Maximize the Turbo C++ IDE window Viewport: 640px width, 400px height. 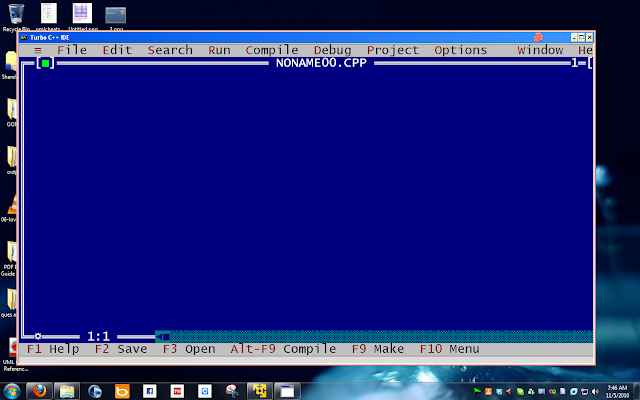(x=582, y=38)
